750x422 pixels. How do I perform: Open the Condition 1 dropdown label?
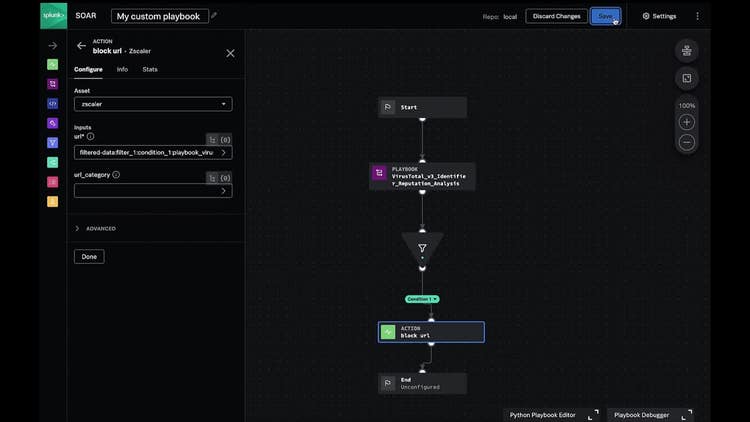[422, 299]
